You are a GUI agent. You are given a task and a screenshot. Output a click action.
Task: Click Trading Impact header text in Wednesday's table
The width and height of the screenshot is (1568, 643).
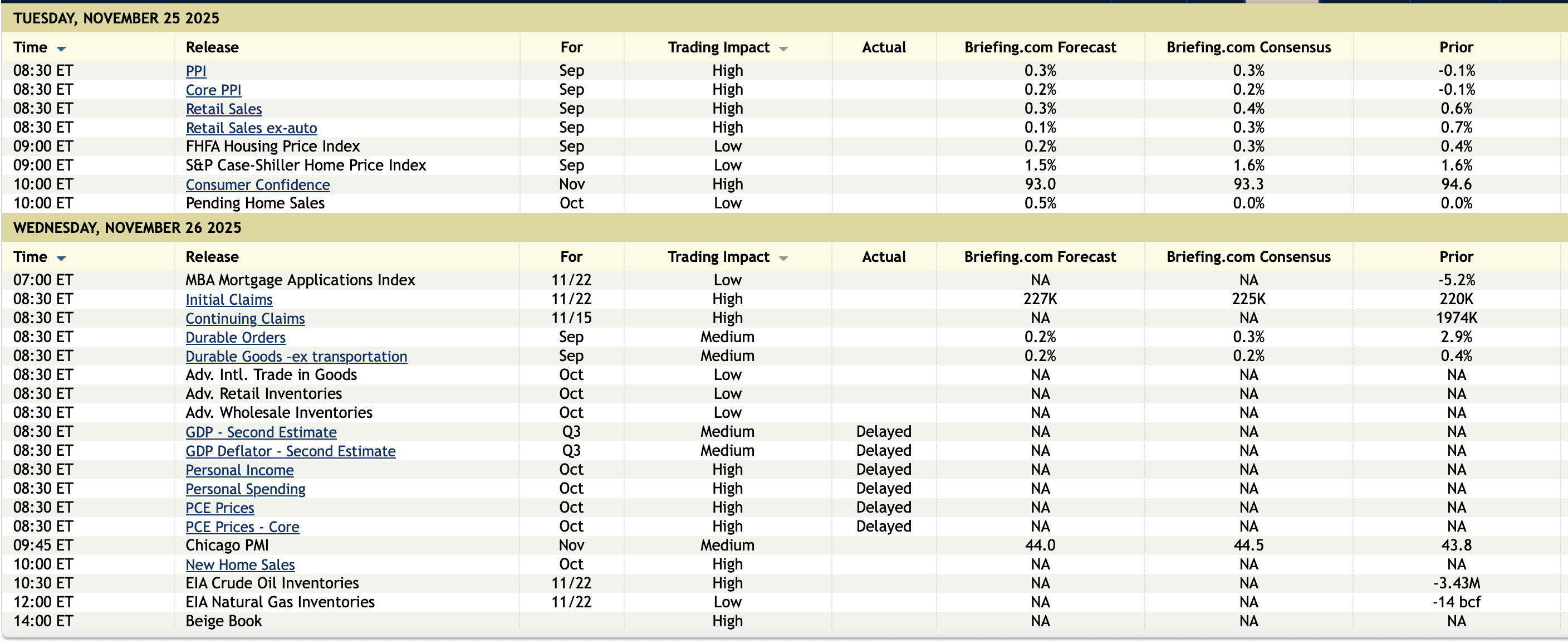point(718,257)
